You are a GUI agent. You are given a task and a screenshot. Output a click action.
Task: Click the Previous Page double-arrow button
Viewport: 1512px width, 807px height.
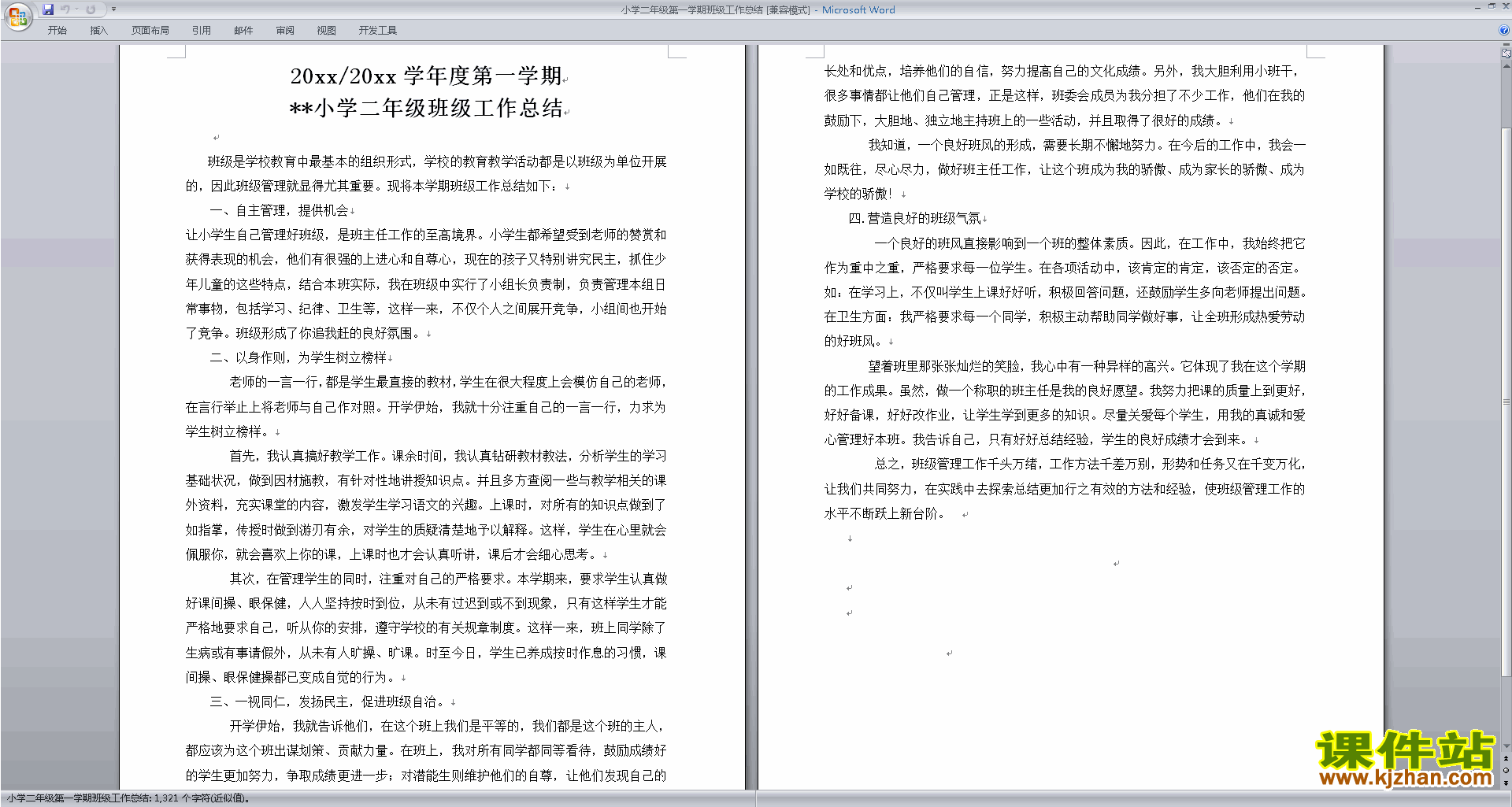(1506, 758)
